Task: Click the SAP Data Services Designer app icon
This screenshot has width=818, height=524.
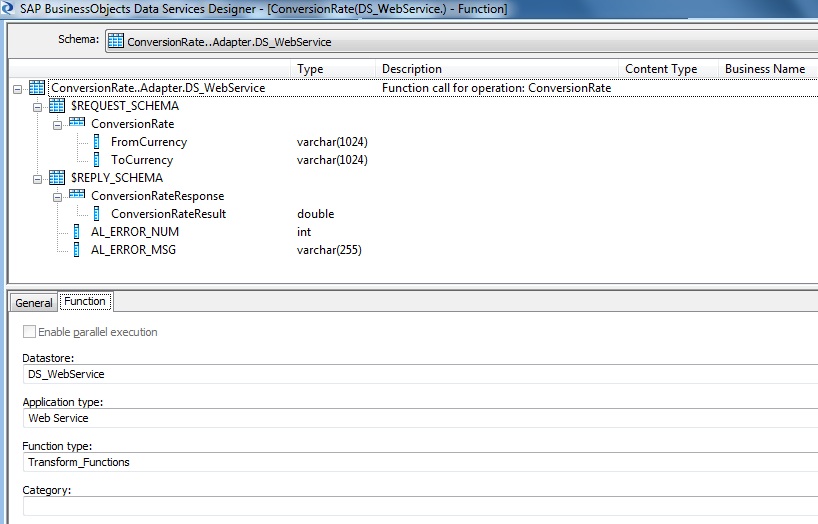Action: [x=7, y=8]
